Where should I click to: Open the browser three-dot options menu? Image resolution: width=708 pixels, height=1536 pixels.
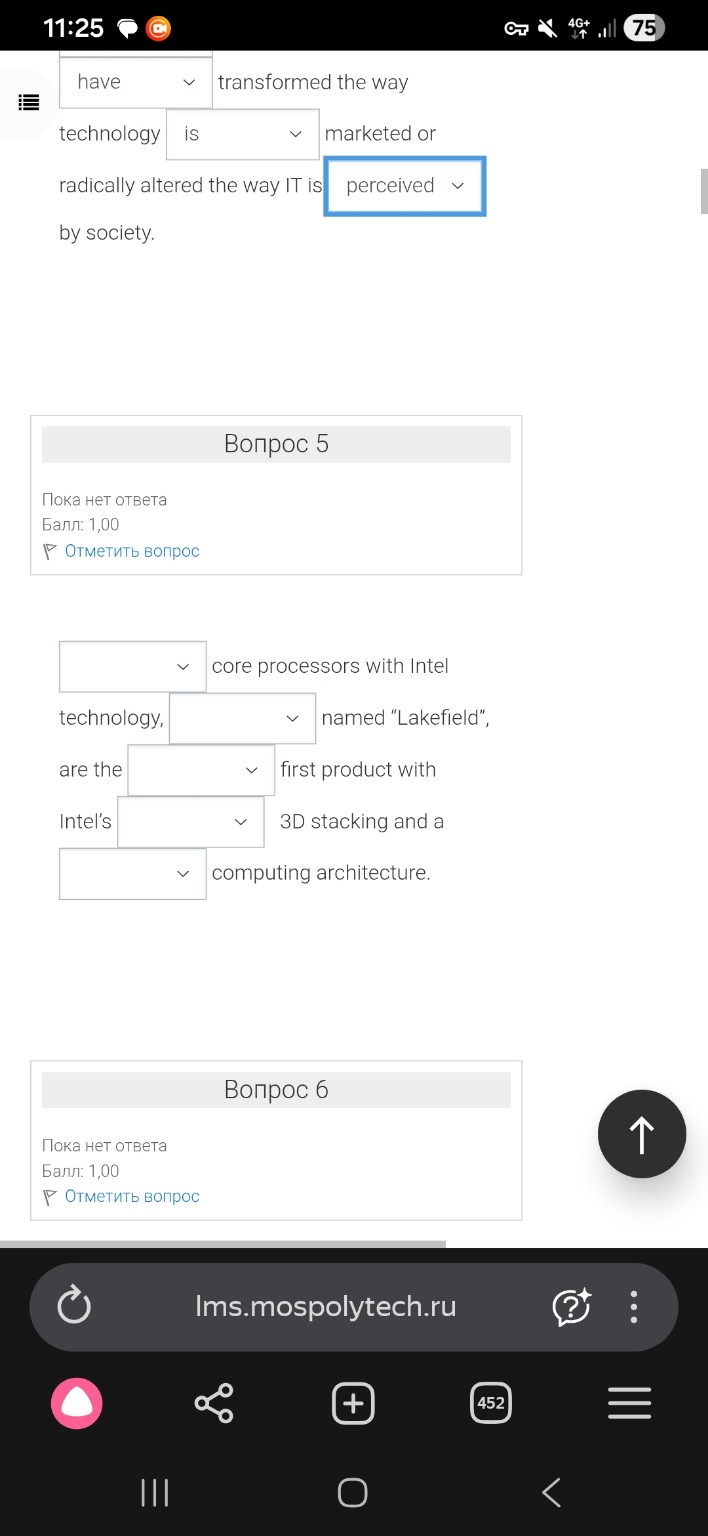pyautogui.click(x=633, y=1306)
